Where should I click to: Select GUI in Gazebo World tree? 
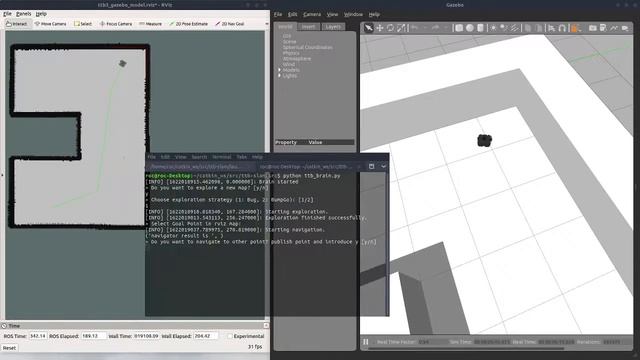click(x=287, y=36)
